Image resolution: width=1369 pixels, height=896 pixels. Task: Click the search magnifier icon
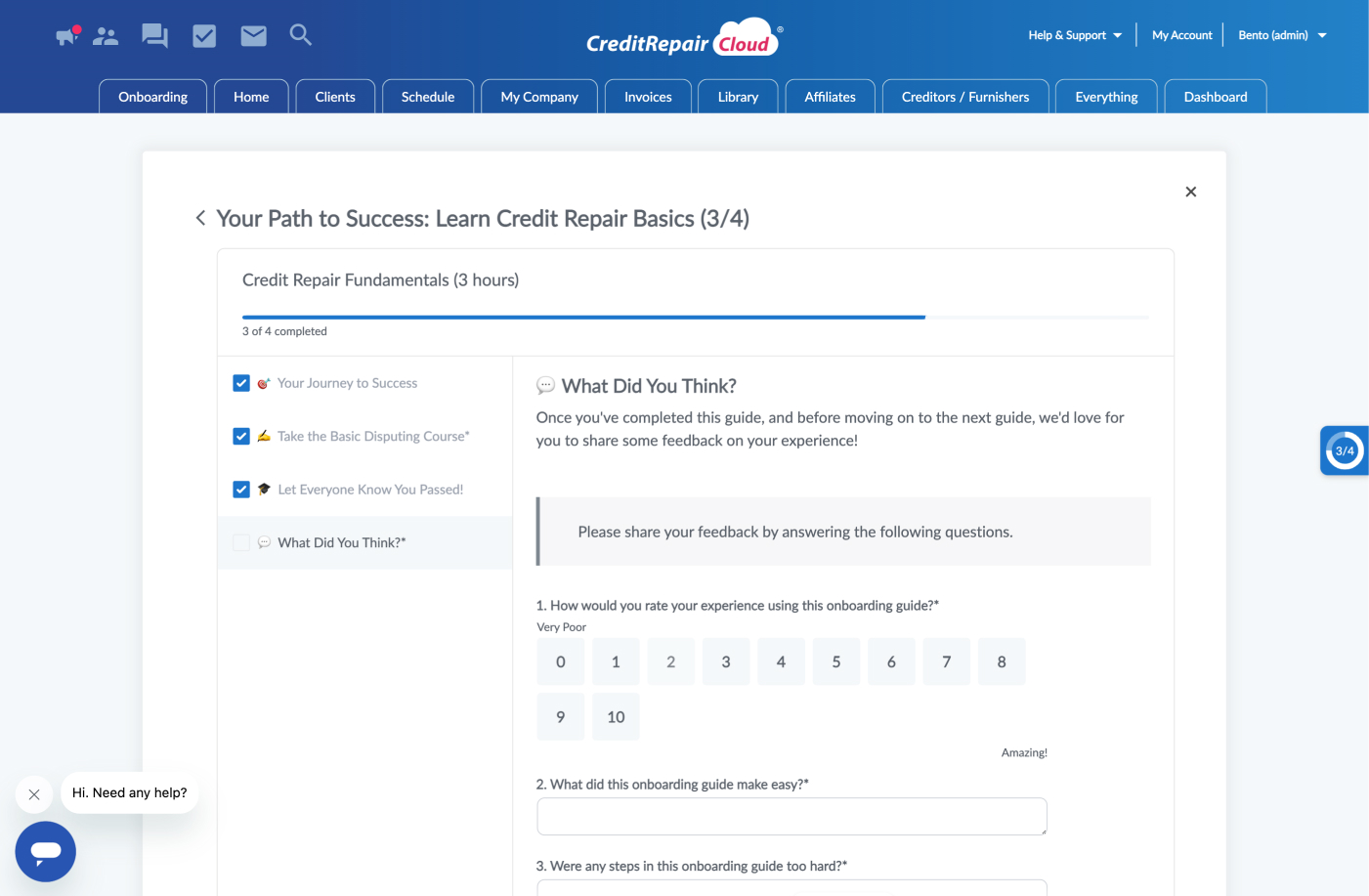[x=301, y=35]
